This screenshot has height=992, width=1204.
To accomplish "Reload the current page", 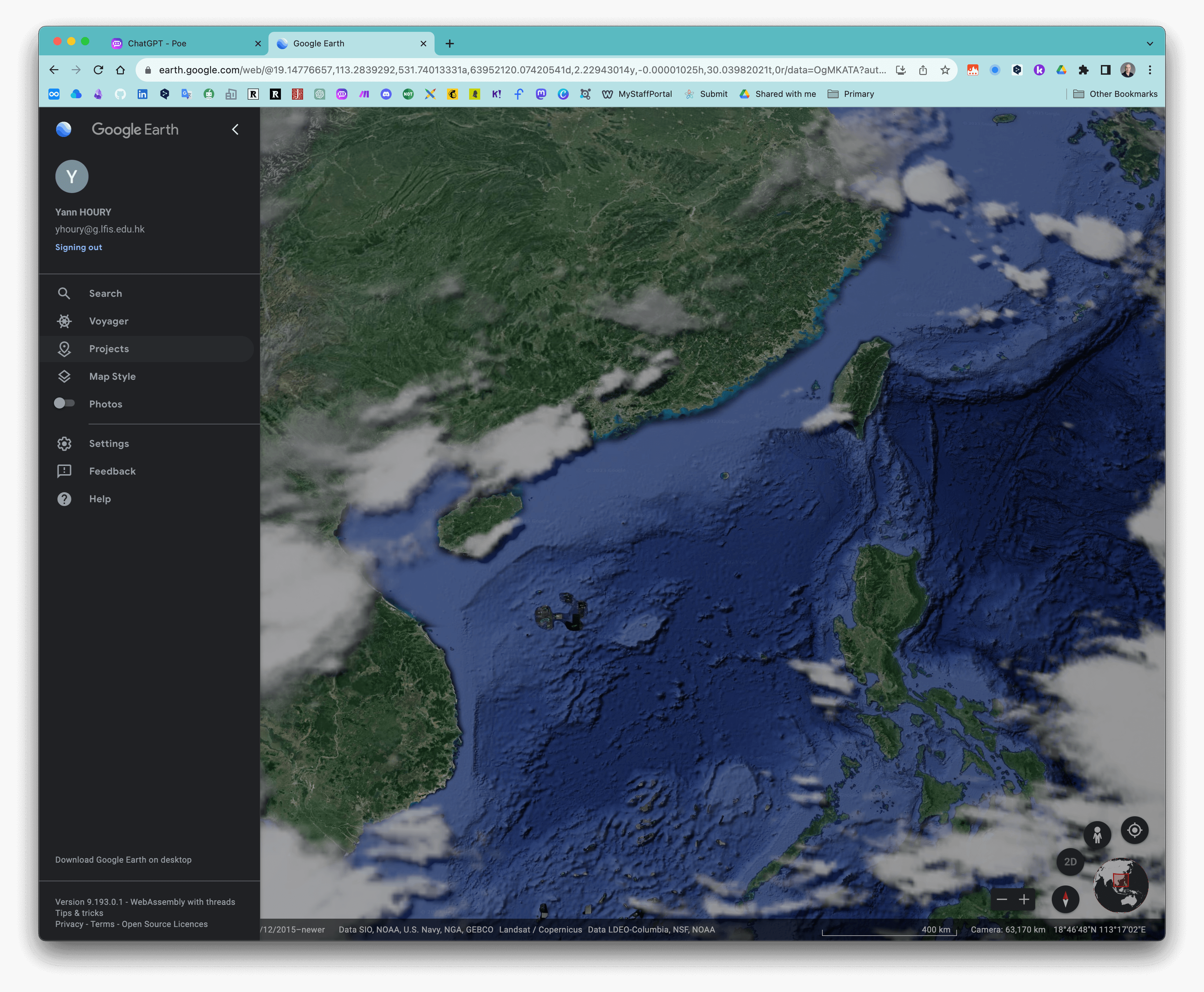I will pyautogui.click(x=98, y=70).
